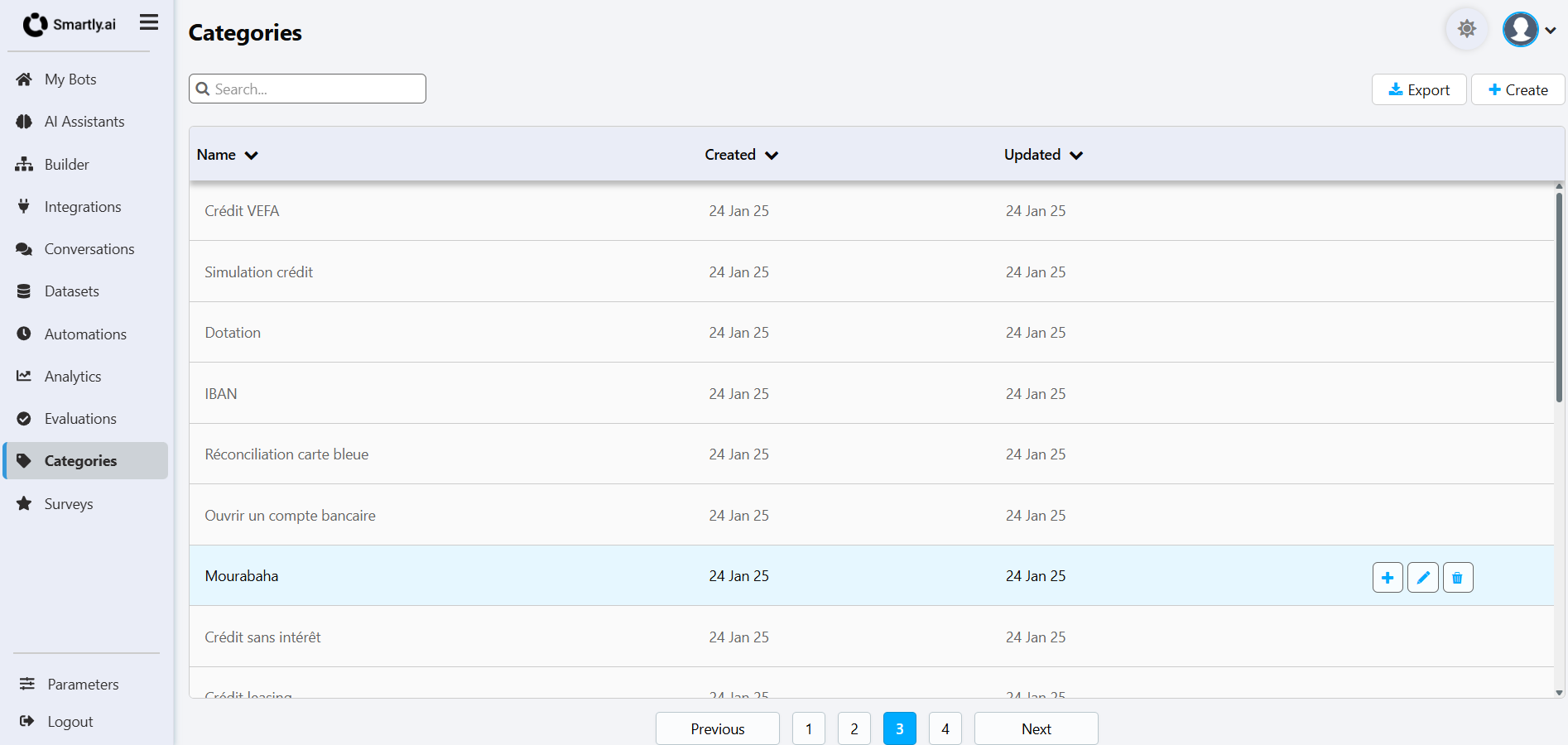The width and height of the screenshot is (1568, 745).
Task: Click the Logout exit icon
Action: pyautogui.click(x=27, y=721)
